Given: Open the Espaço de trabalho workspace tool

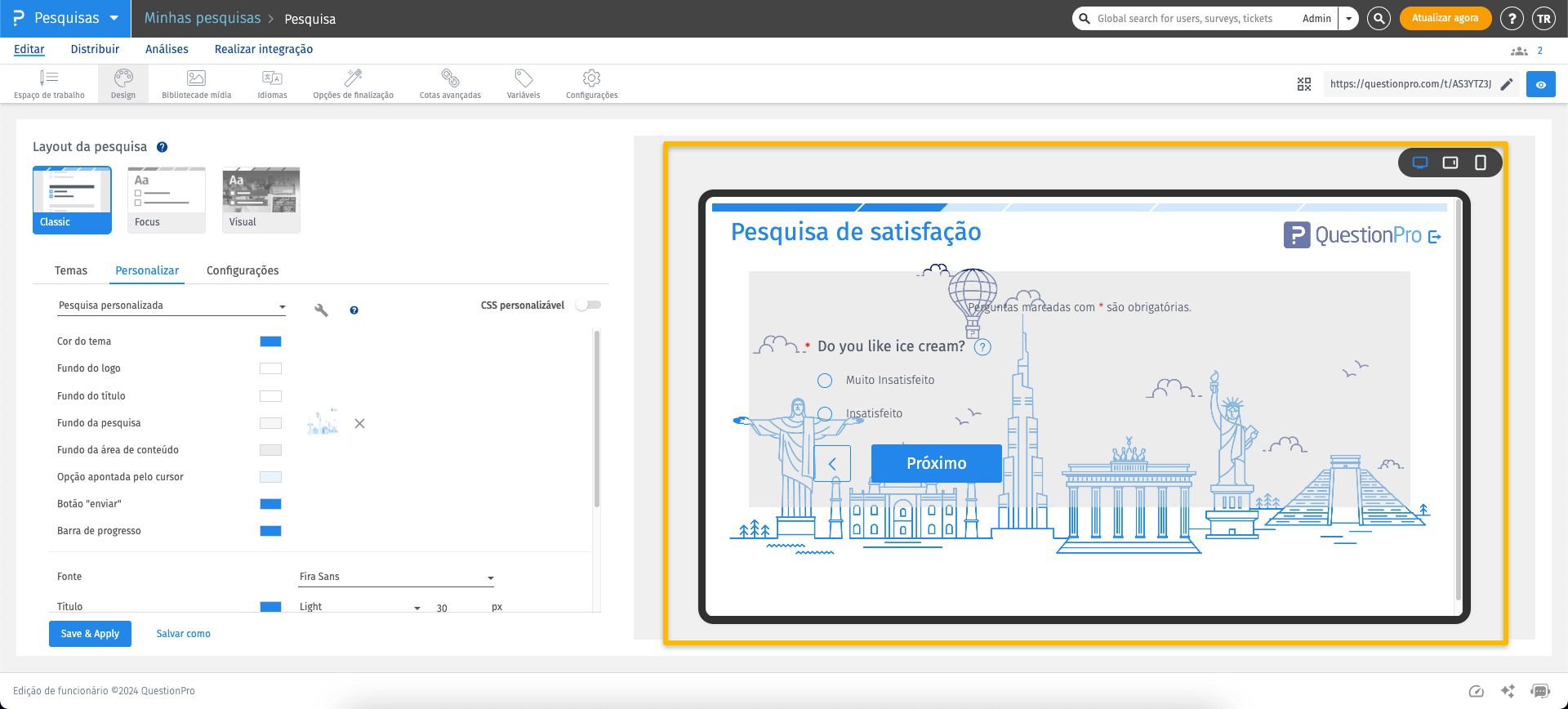Looking at the screenshot, I should tap(49, 84).
